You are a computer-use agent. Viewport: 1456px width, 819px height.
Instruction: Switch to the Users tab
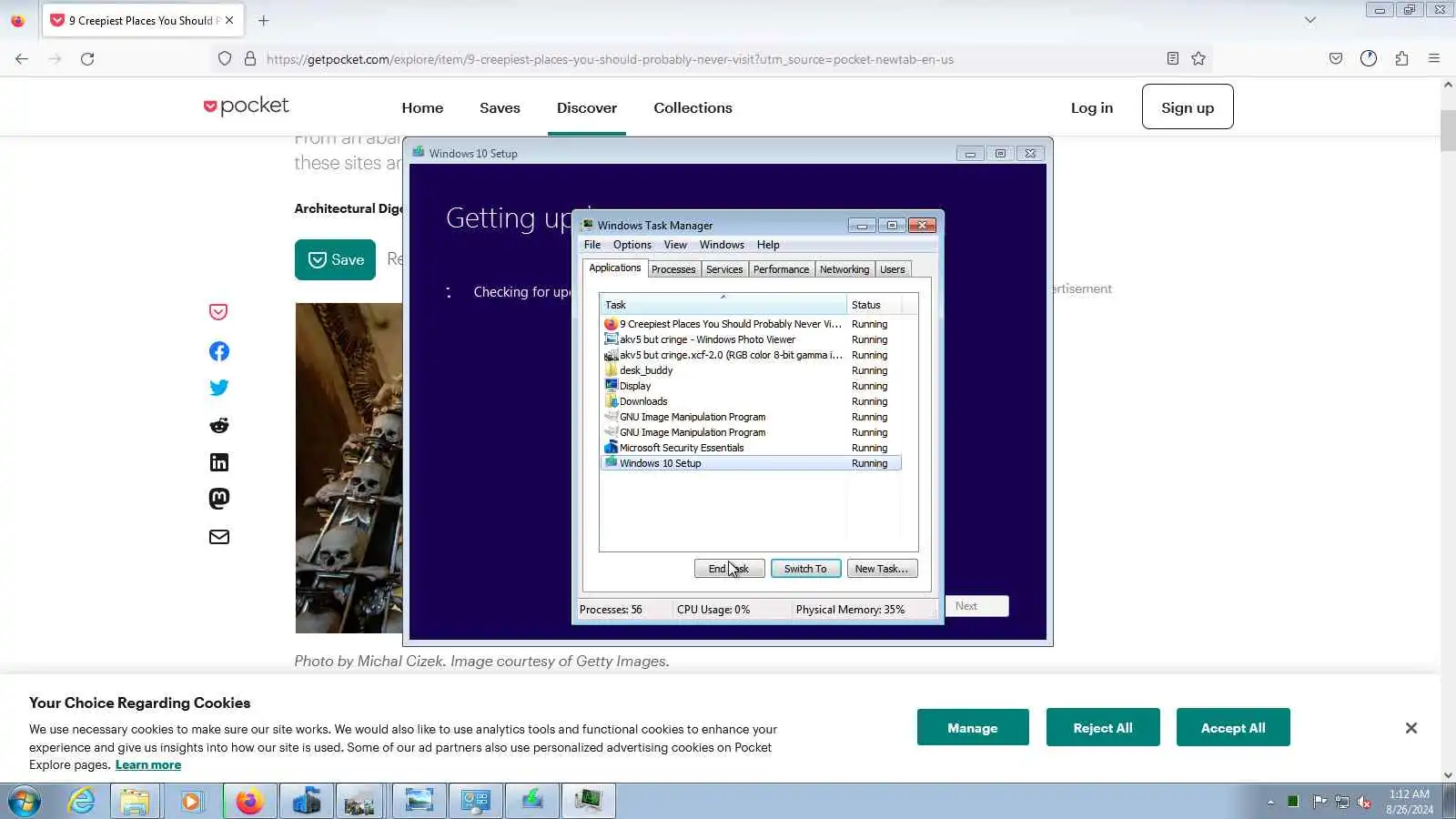pos(893,269)
